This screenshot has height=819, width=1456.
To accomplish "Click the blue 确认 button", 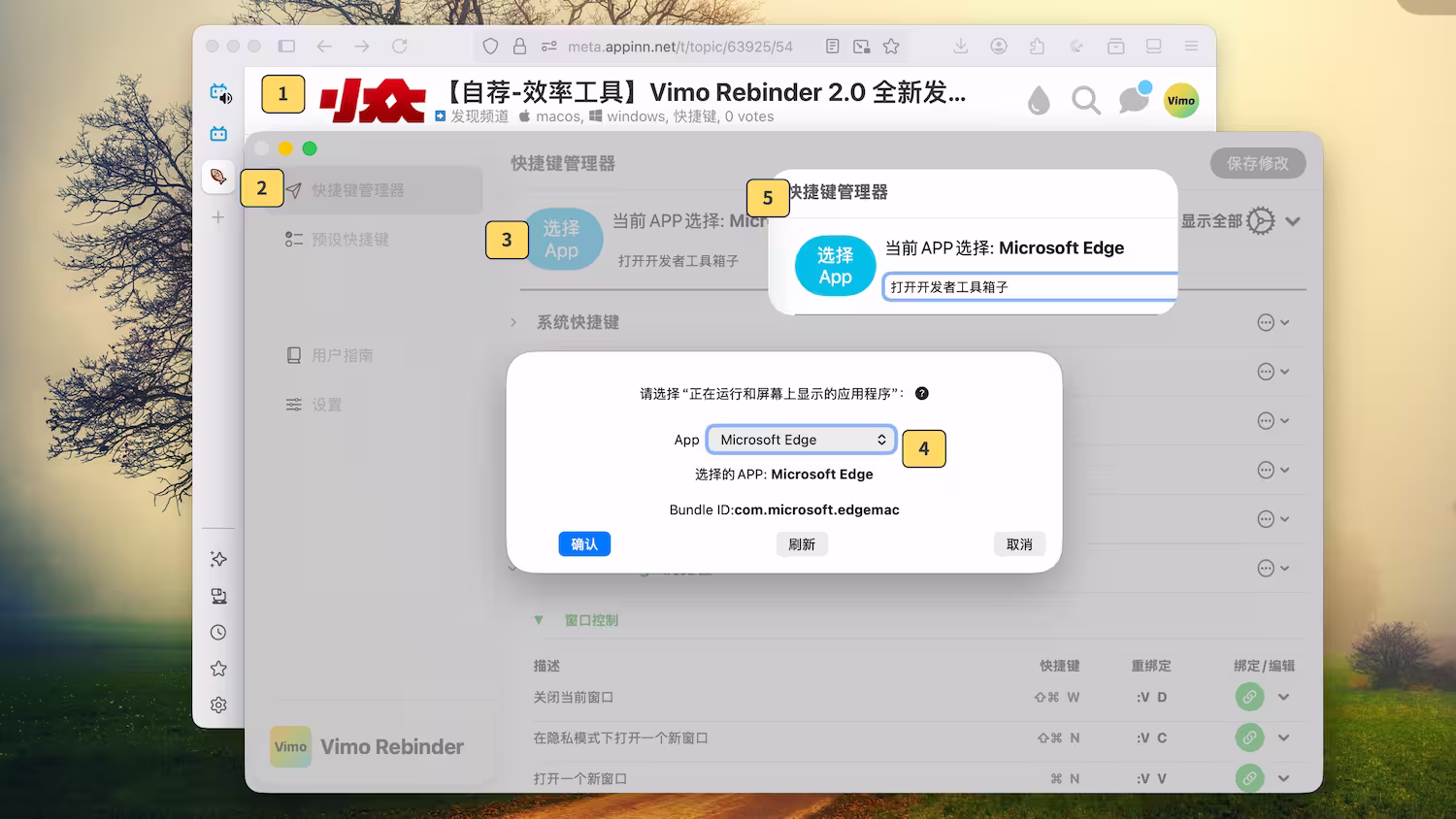I will point(584,544).
